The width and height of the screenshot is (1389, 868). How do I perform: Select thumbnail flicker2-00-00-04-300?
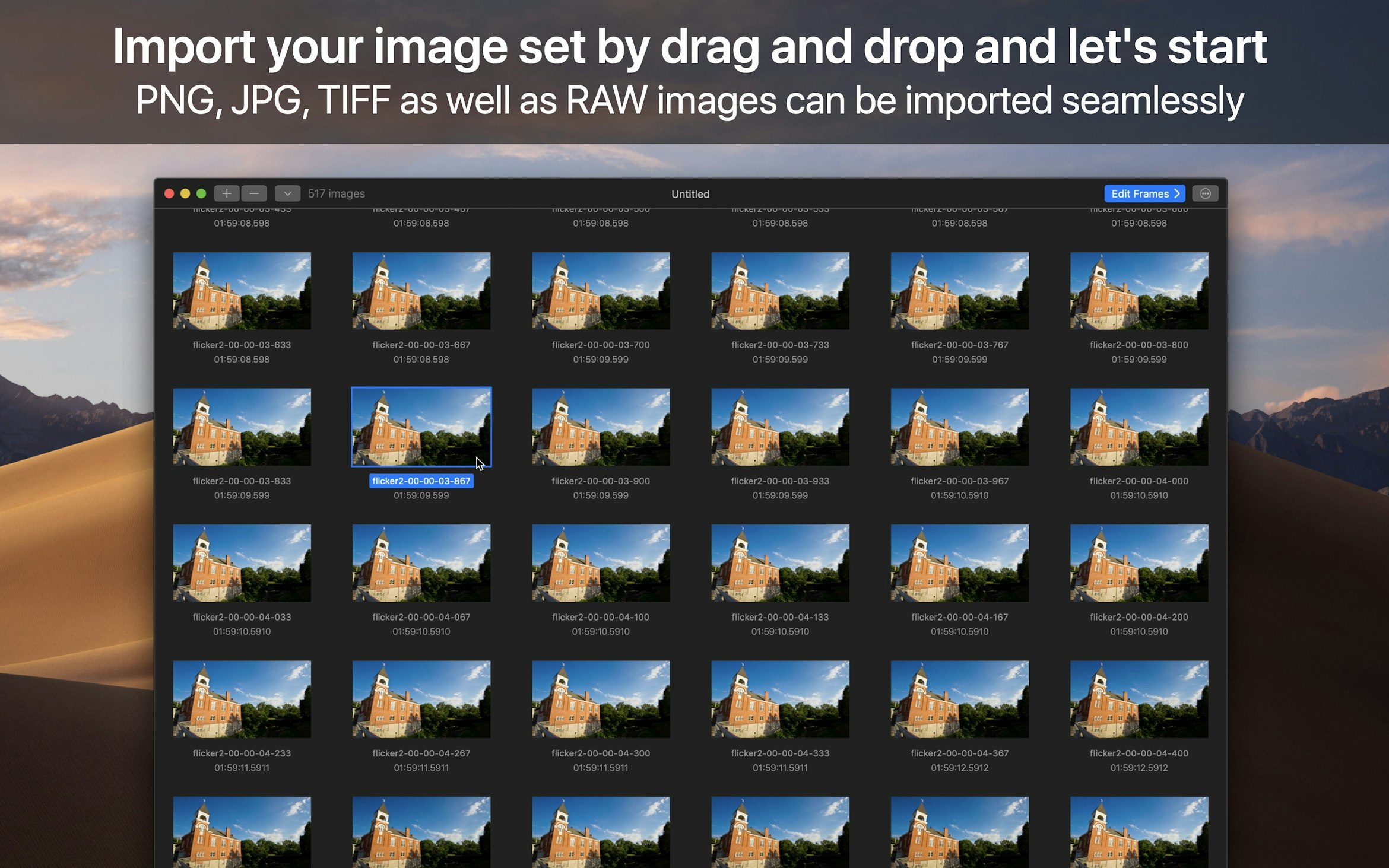click(601, 699)
